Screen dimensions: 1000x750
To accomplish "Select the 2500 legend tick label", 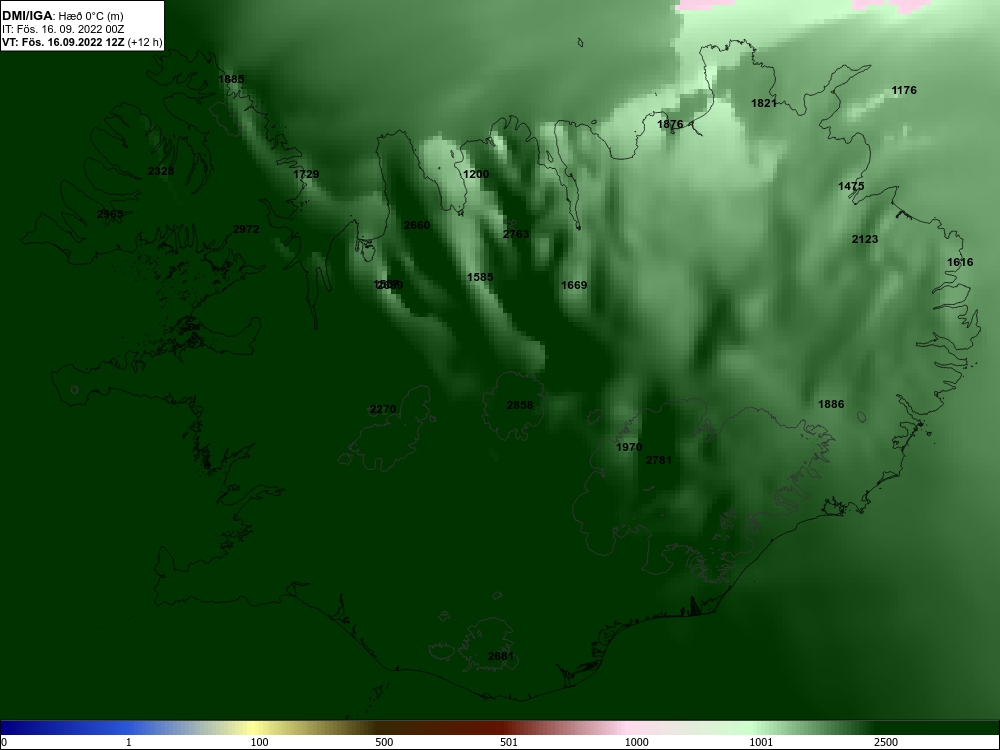I will click(886, 742).
